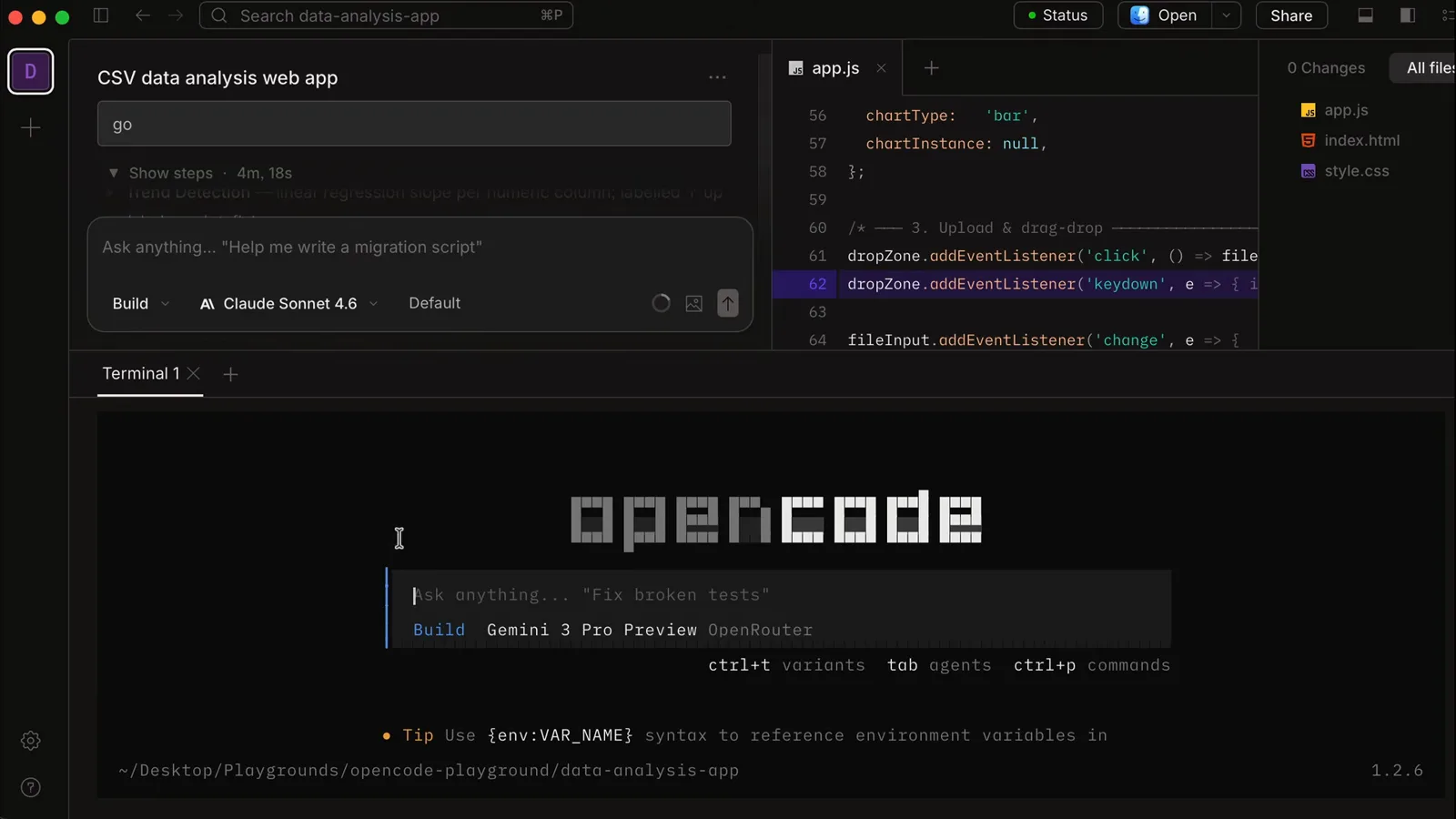1456x819 pixels.
Task: Click the ctrl+t variants hint
Action: tap(786, 665)
